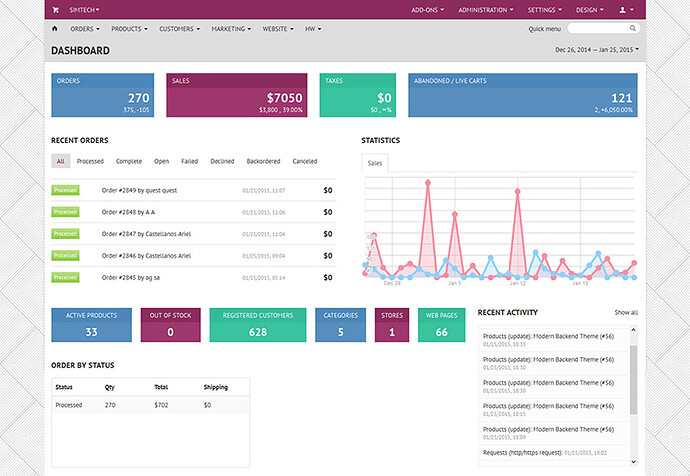Filter recent orders by Complete
The height and width of the screenshot is (476, 690).
[128, 161]
